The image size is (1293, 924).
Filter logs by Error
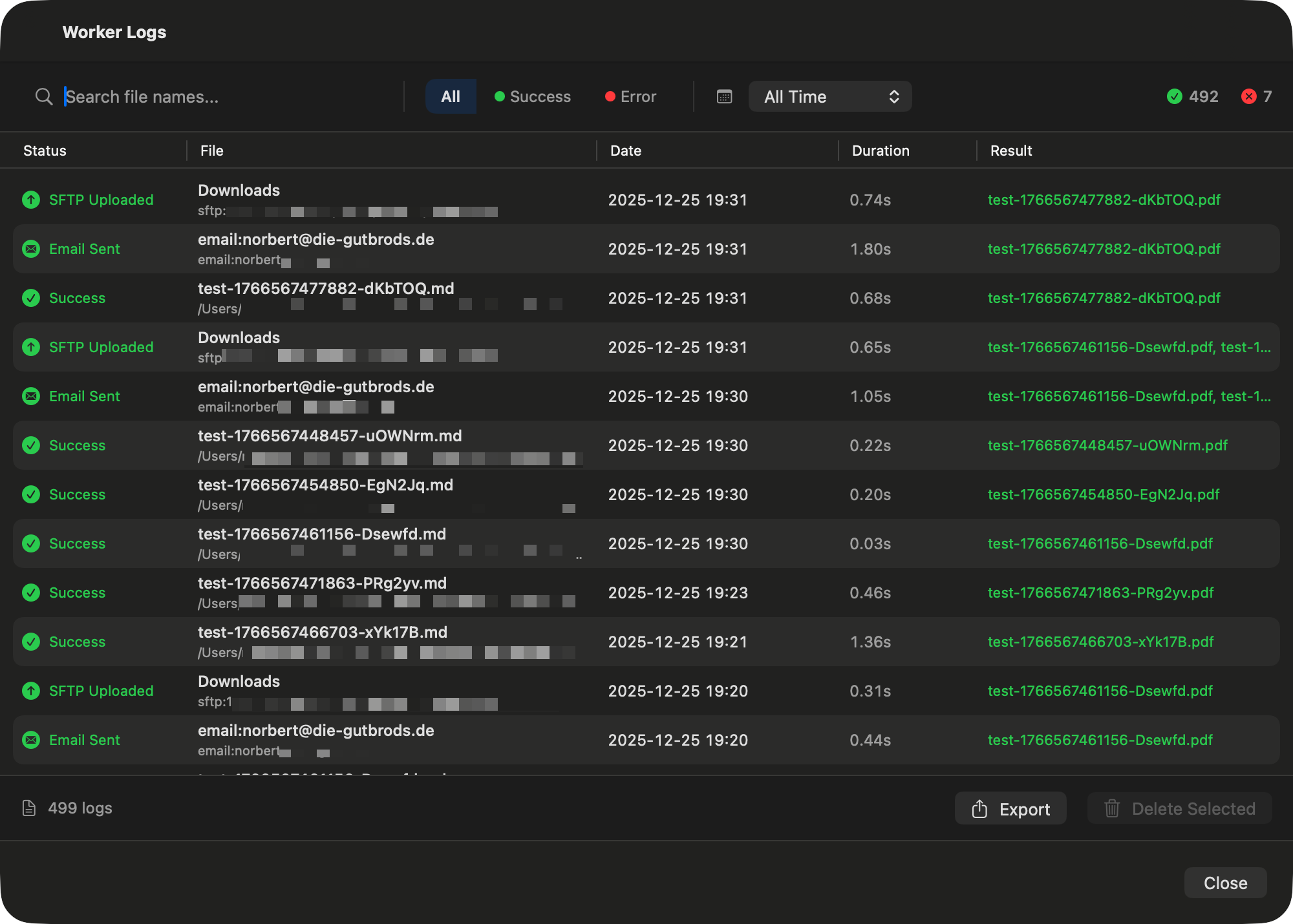coord(630,97)
